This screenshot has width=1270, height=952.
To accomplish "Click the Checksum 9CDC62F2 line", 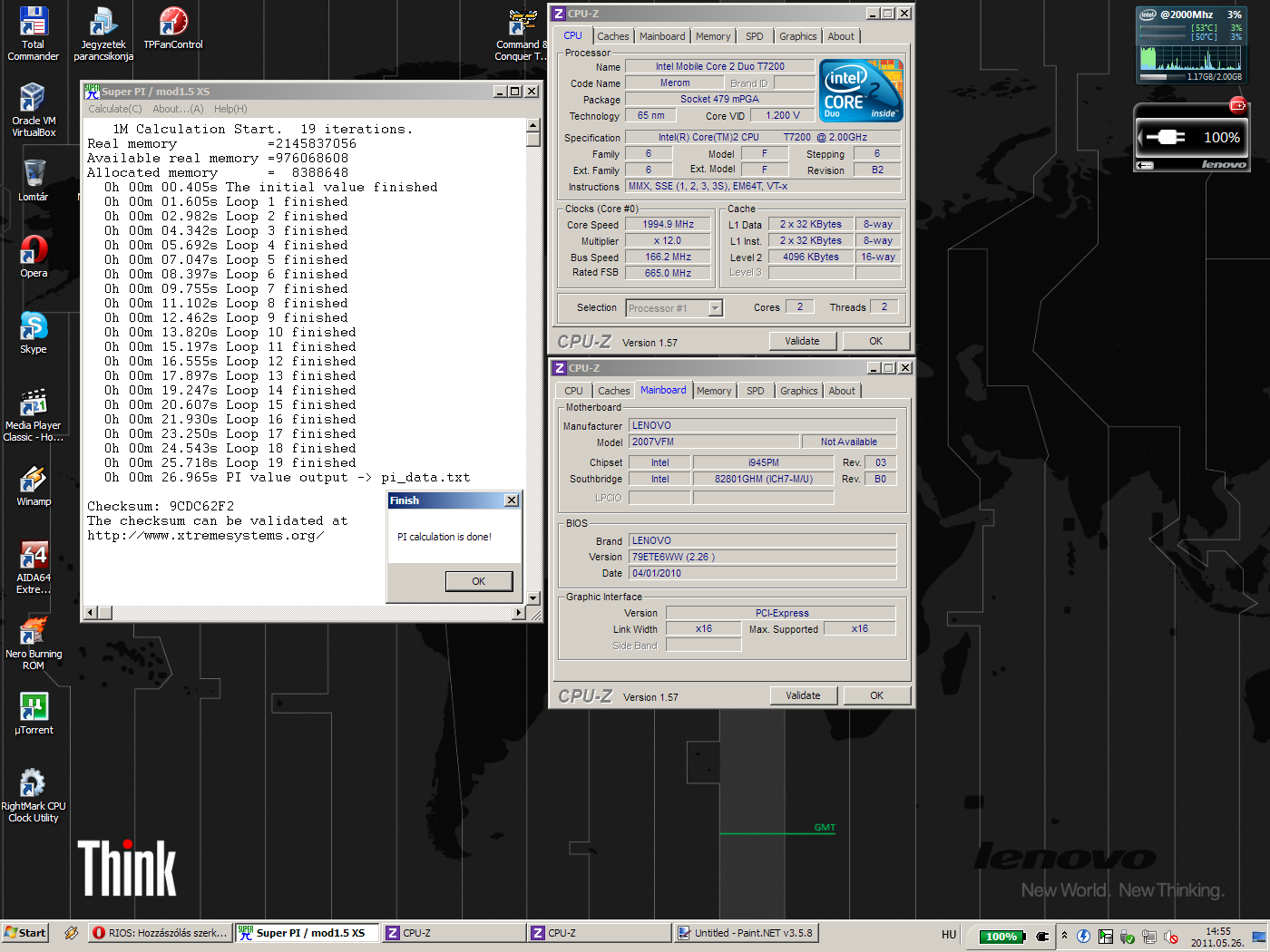I will (161, 506).
